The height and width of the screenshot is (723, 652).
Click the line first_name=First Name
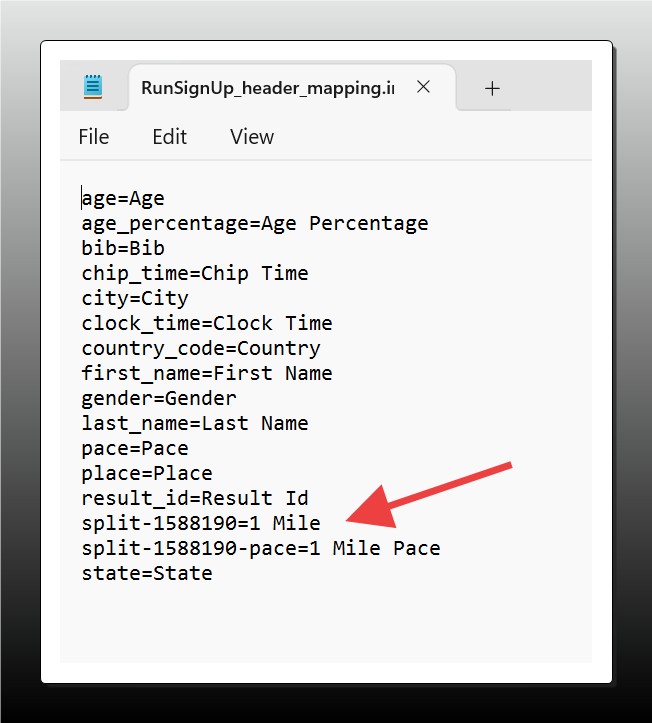(207, 373)
